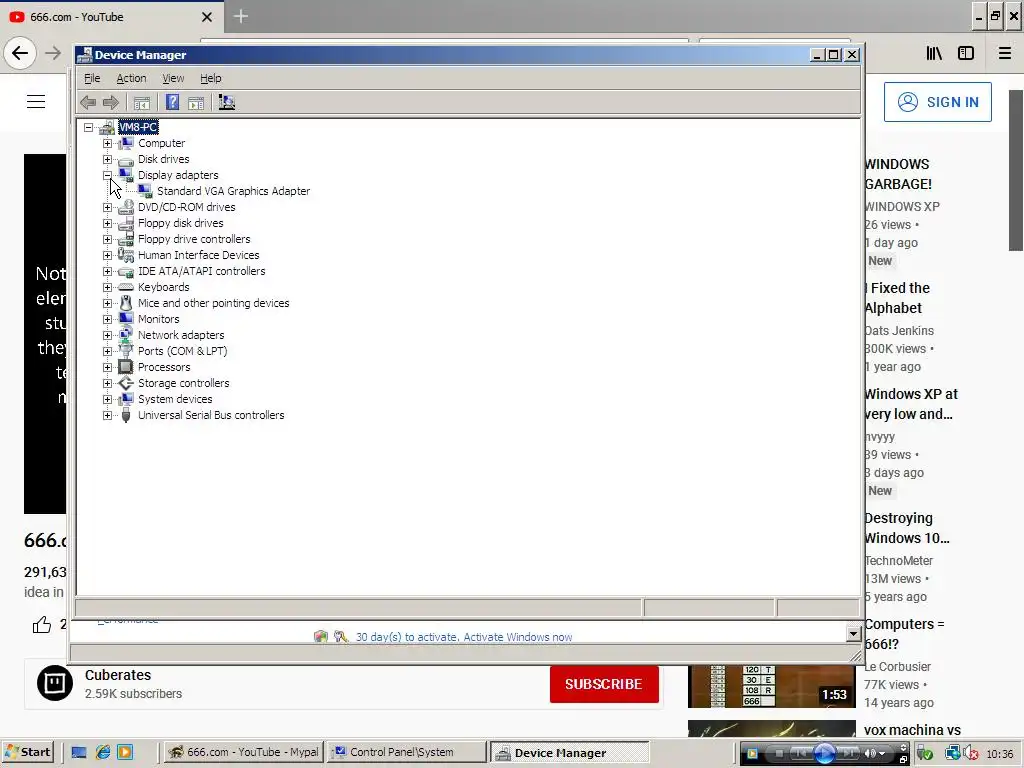Viewport: 1024px width, 768px height.
Task: Collapse the Display adapters node
Action: pyautogui.click(x=107, y=175)
